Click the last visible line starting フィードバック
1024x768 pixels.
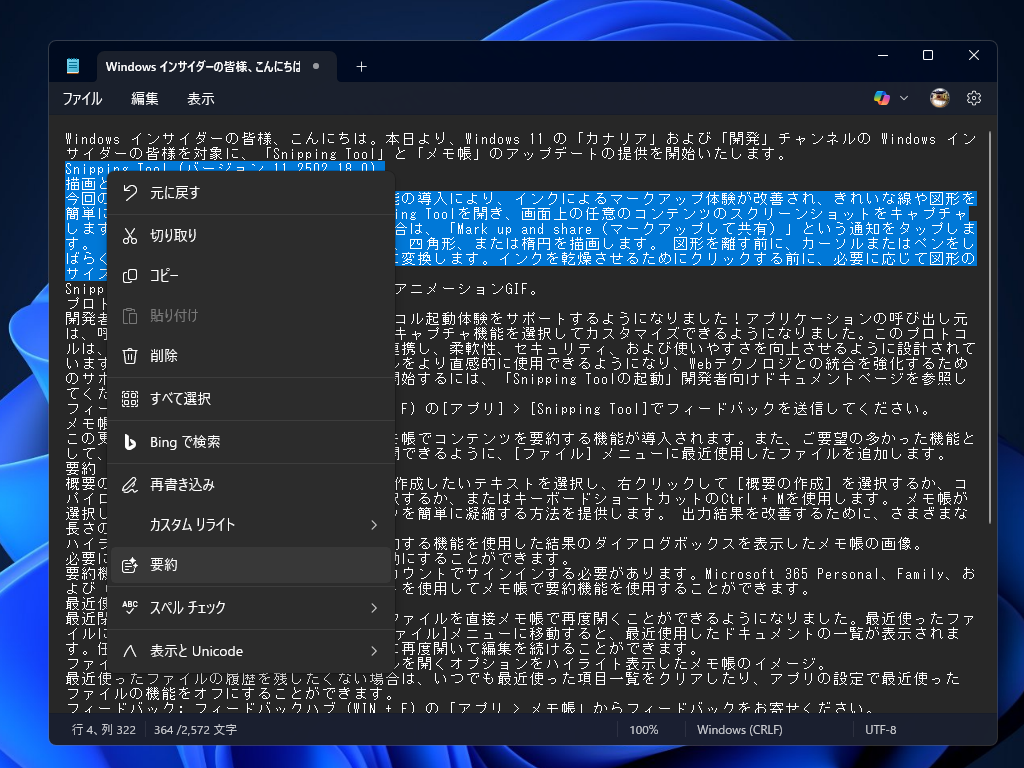(x=470, y=707)
